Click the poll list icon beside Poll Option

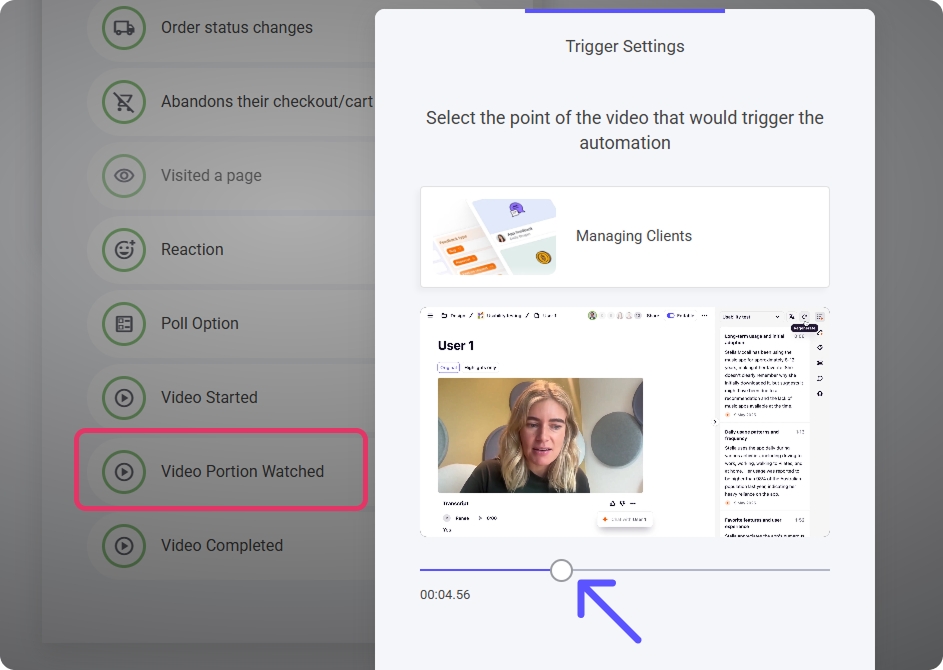pos(124,324)
